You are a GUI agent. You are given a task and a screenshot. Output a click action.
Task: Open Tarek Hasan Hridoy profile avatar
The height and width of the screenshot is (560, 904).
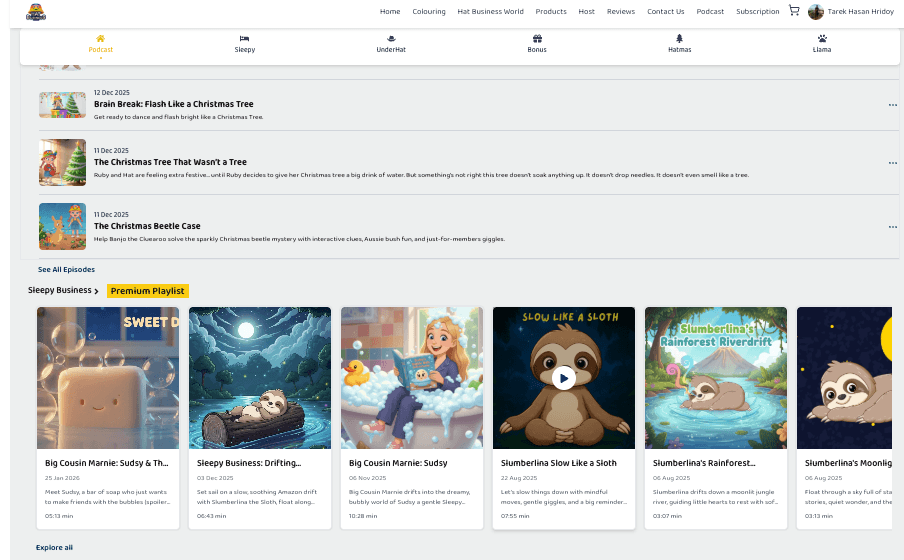pyautogui.click(x=815, y=12)
